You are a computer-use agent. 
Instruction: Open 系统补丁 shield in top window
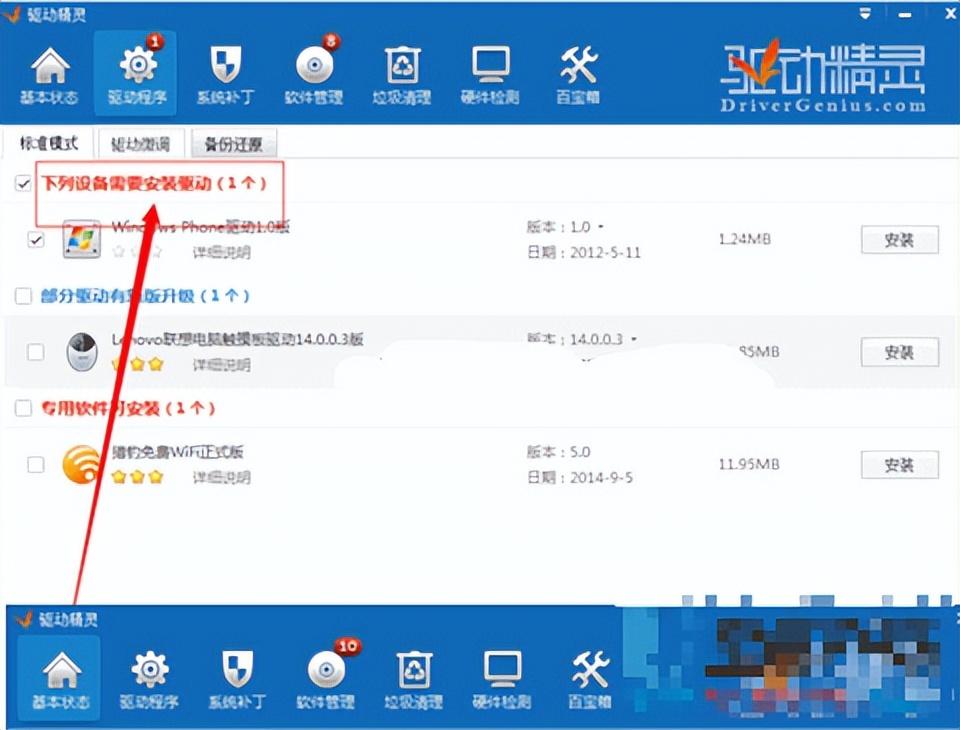pos(225,73)
